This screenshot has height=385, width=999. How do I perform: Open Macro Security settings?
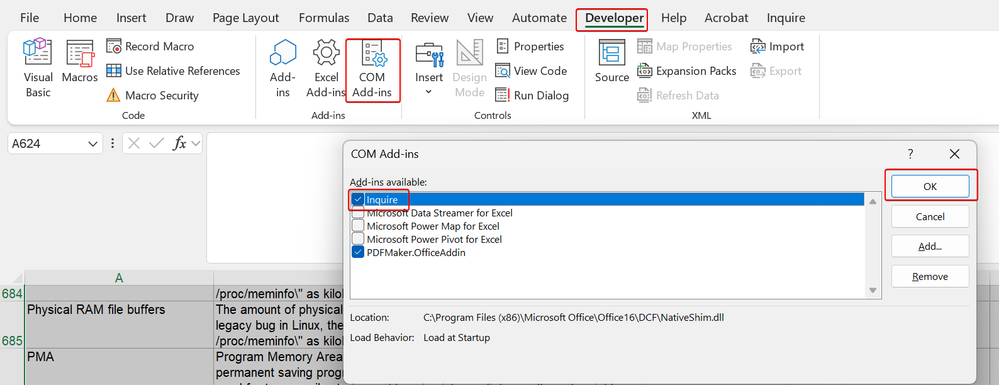[x=153, y=96]
